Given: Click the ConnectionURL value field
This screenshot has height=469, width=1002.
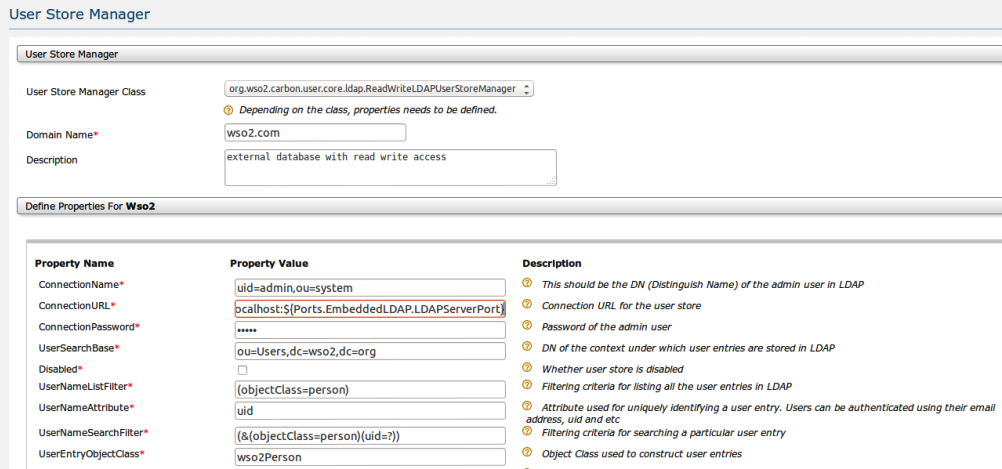Looking at the screenshot, I should (x=370, y=309).
